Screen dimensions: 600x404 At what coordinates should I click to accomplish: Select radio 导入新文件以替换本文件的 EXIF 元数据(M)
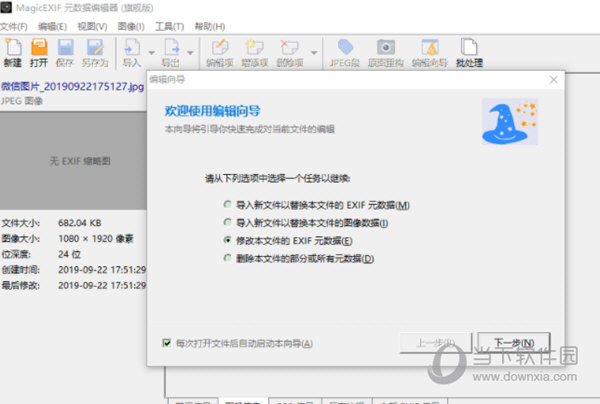228,205
